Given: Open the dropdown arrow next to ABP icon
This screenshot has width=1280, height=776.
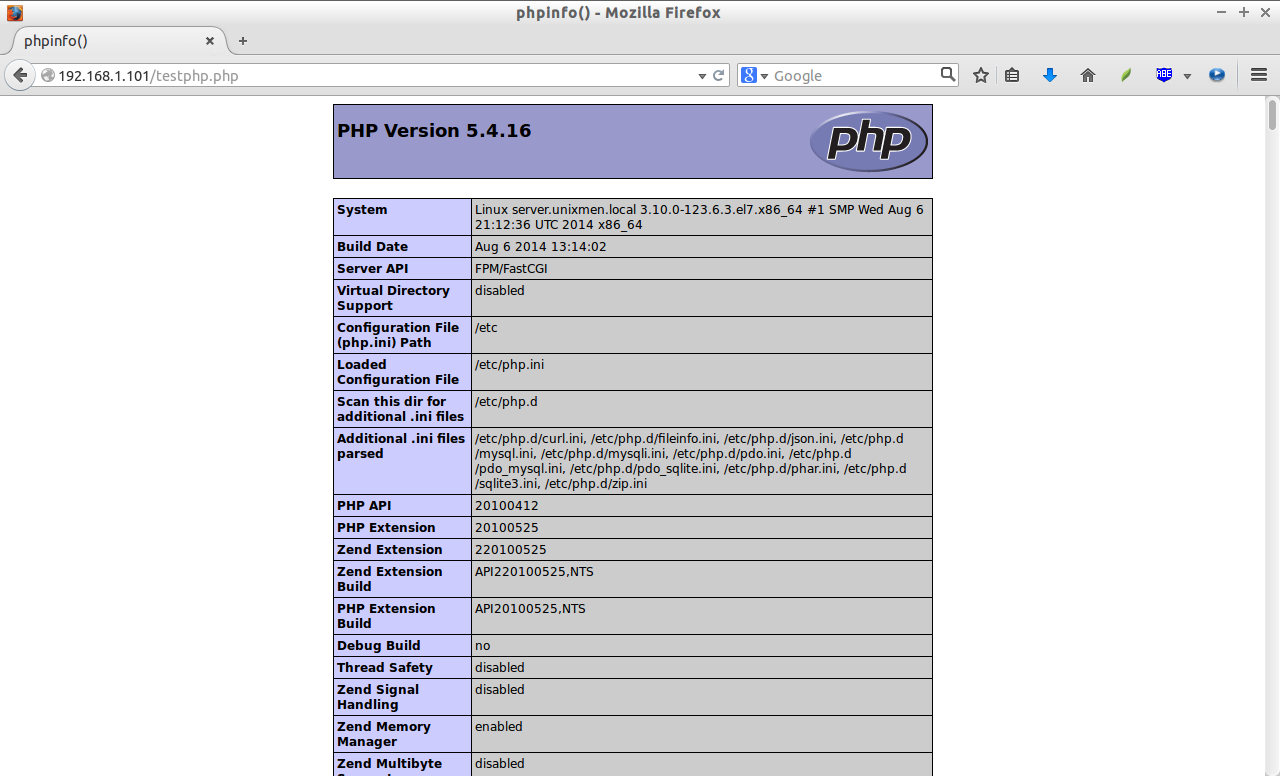Looking at the screenshot, I should pyautogui.click(x=1187, y=76).
